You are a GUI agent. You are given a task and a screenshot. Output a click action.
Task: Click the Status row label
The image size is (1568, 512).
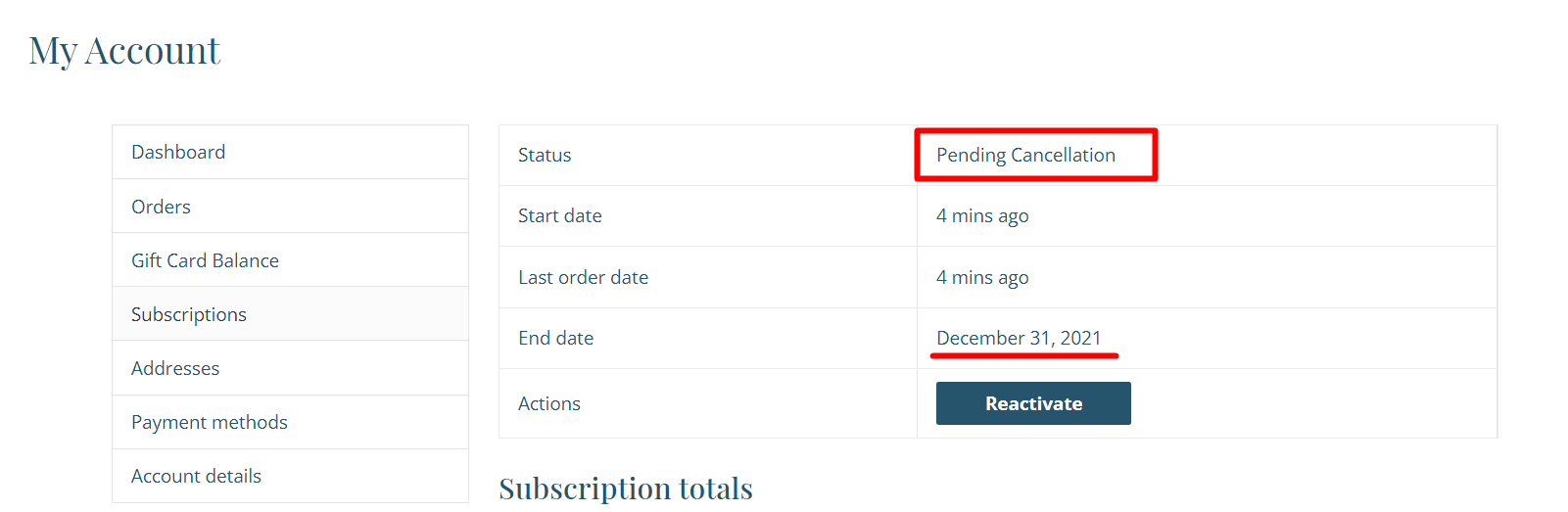point(545,155)
